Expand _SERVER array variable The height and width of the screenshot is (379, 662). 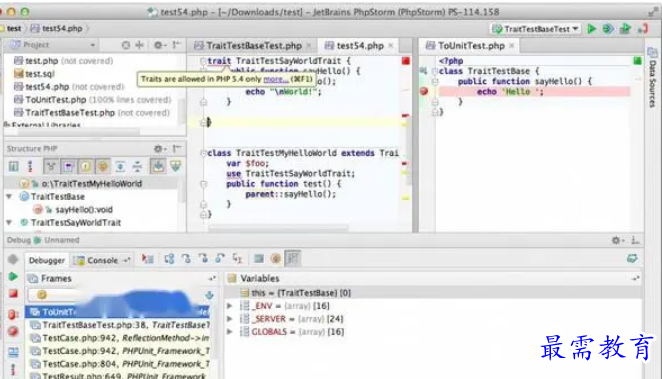(230, 319)
